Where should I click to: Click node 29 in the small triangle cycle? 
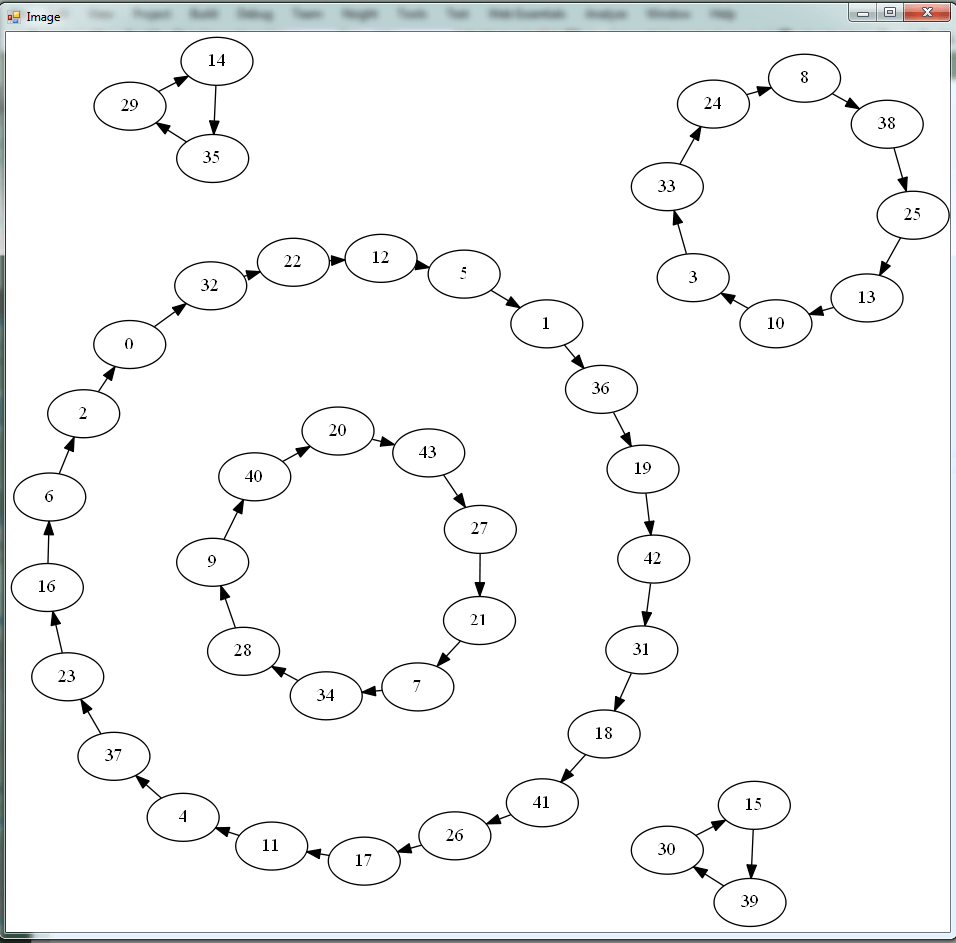pos(128,105)
